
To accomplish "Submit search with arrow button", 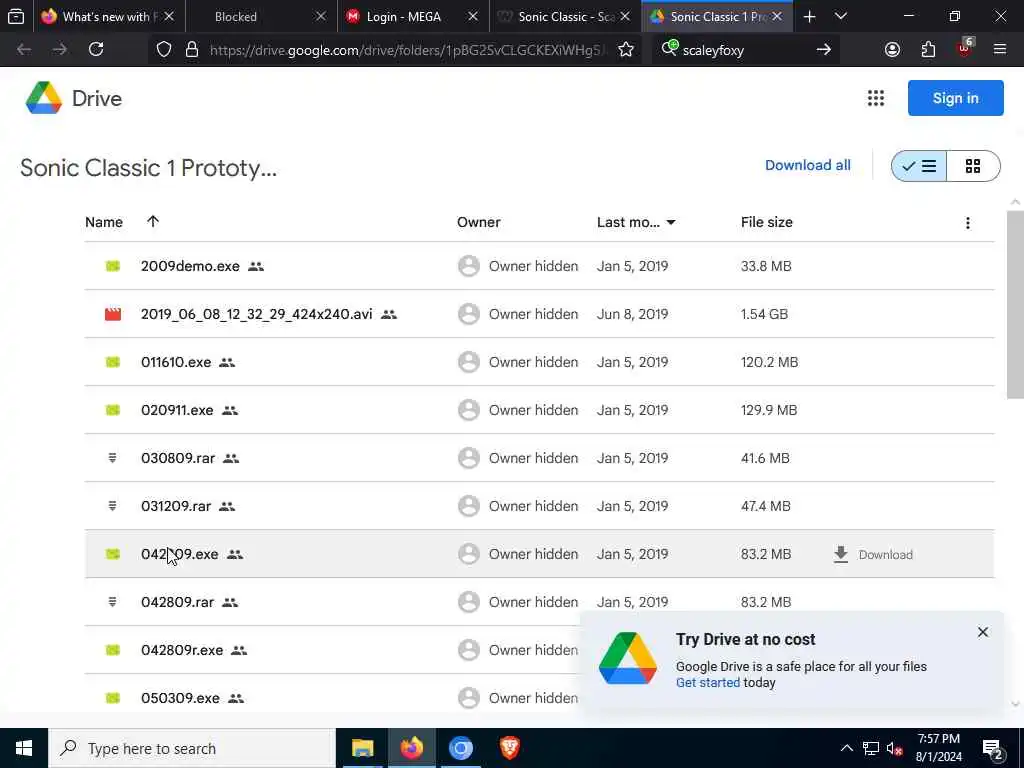I will click(x=824, y=50).
